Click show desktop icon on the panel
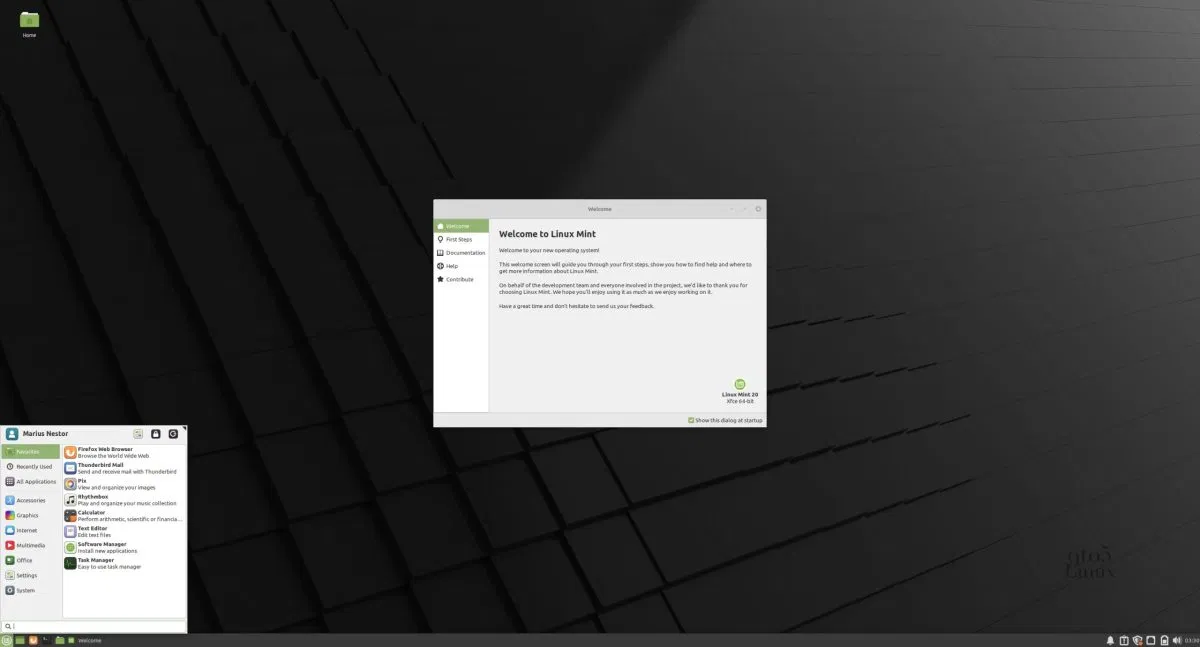1200x647 pixels. point(20,640)
